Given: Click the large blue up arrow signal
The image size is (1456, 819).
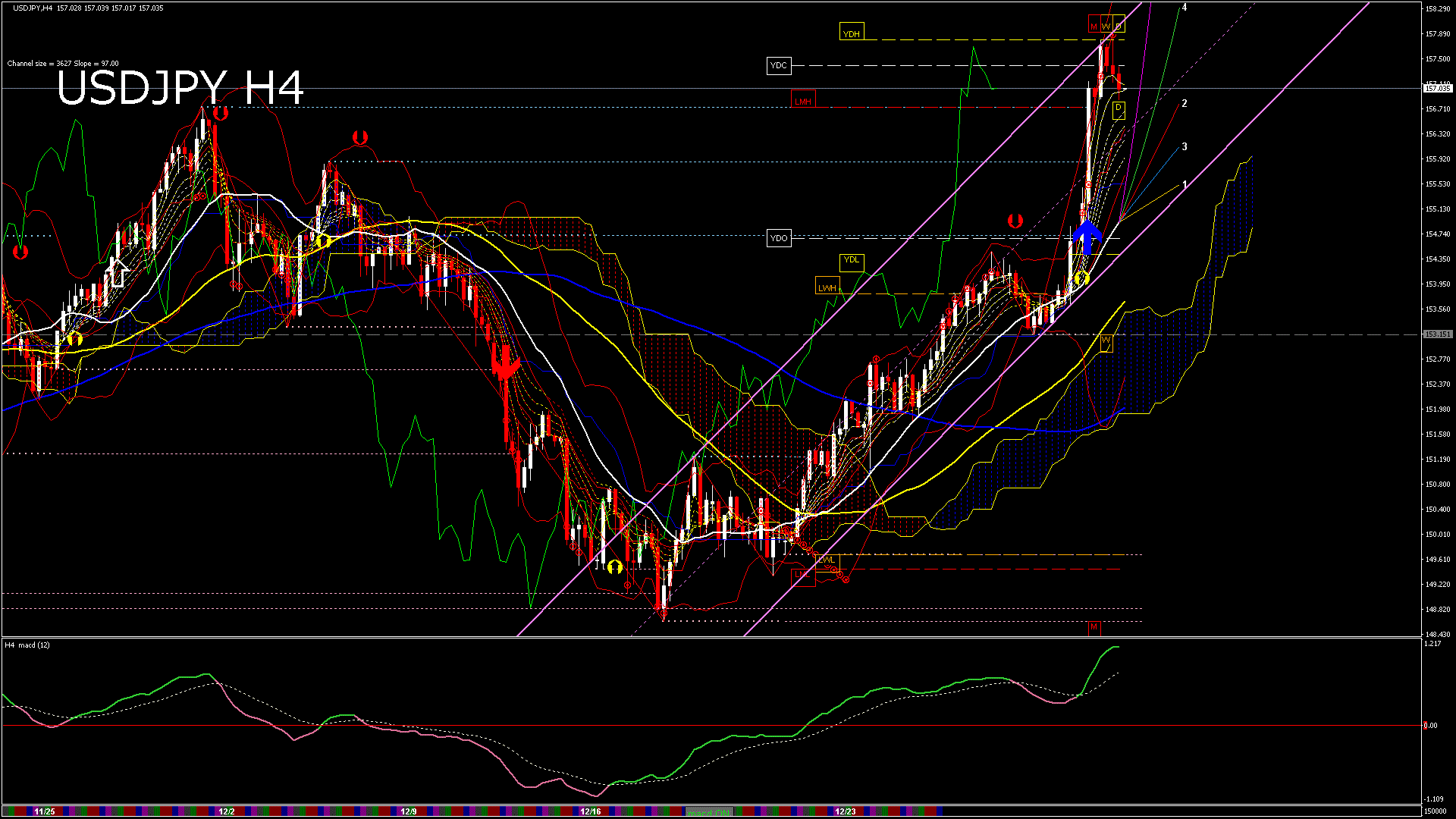Looking at the screenshot, I should (x=1087, y=237).
